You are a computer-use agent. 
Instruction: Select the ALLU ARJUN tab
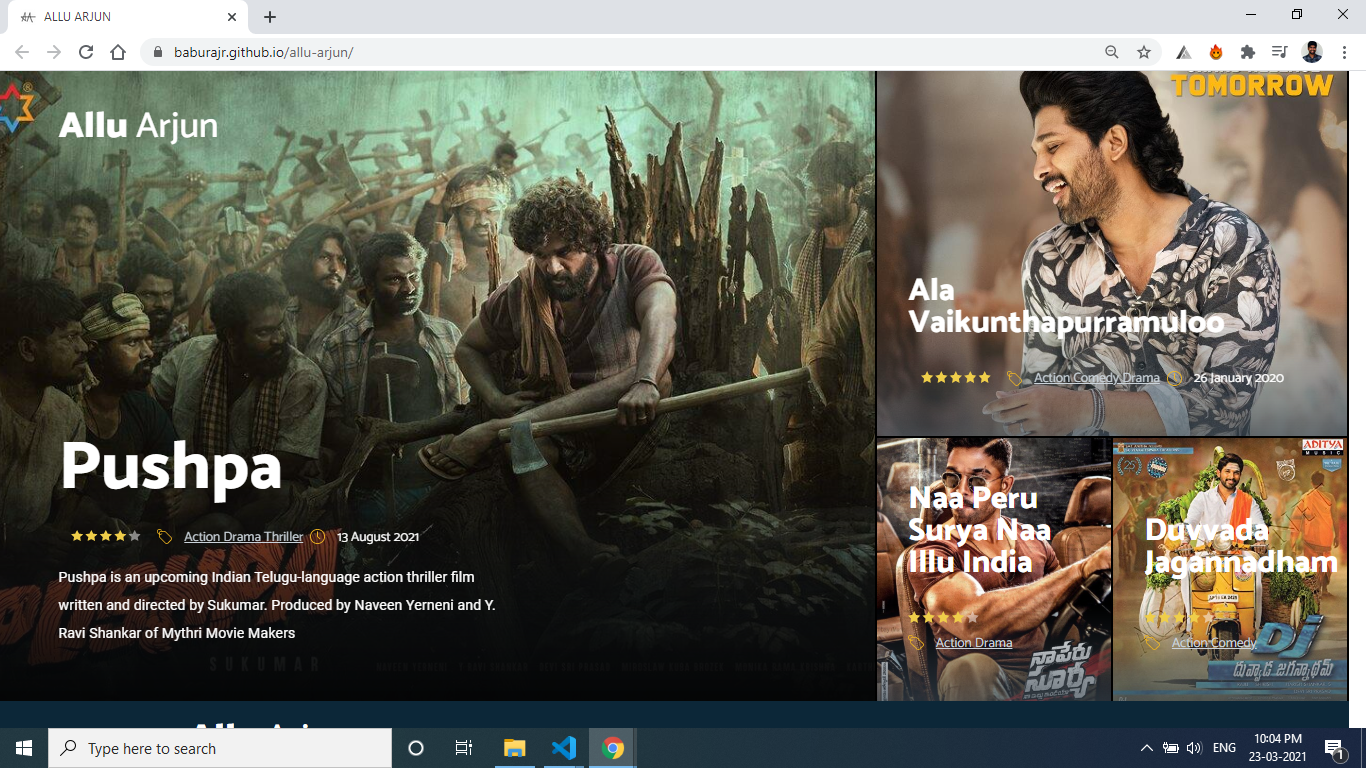pos(127,17)
